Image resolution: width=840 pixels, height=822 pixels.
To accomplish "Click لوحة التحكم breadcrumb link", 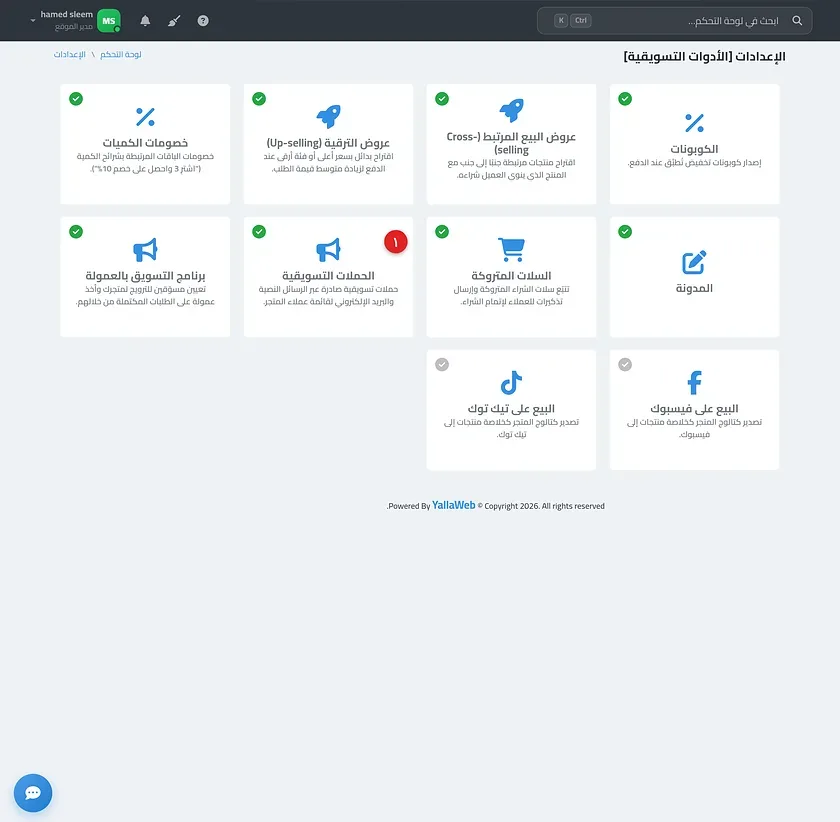I will click(x=121, y=55).
